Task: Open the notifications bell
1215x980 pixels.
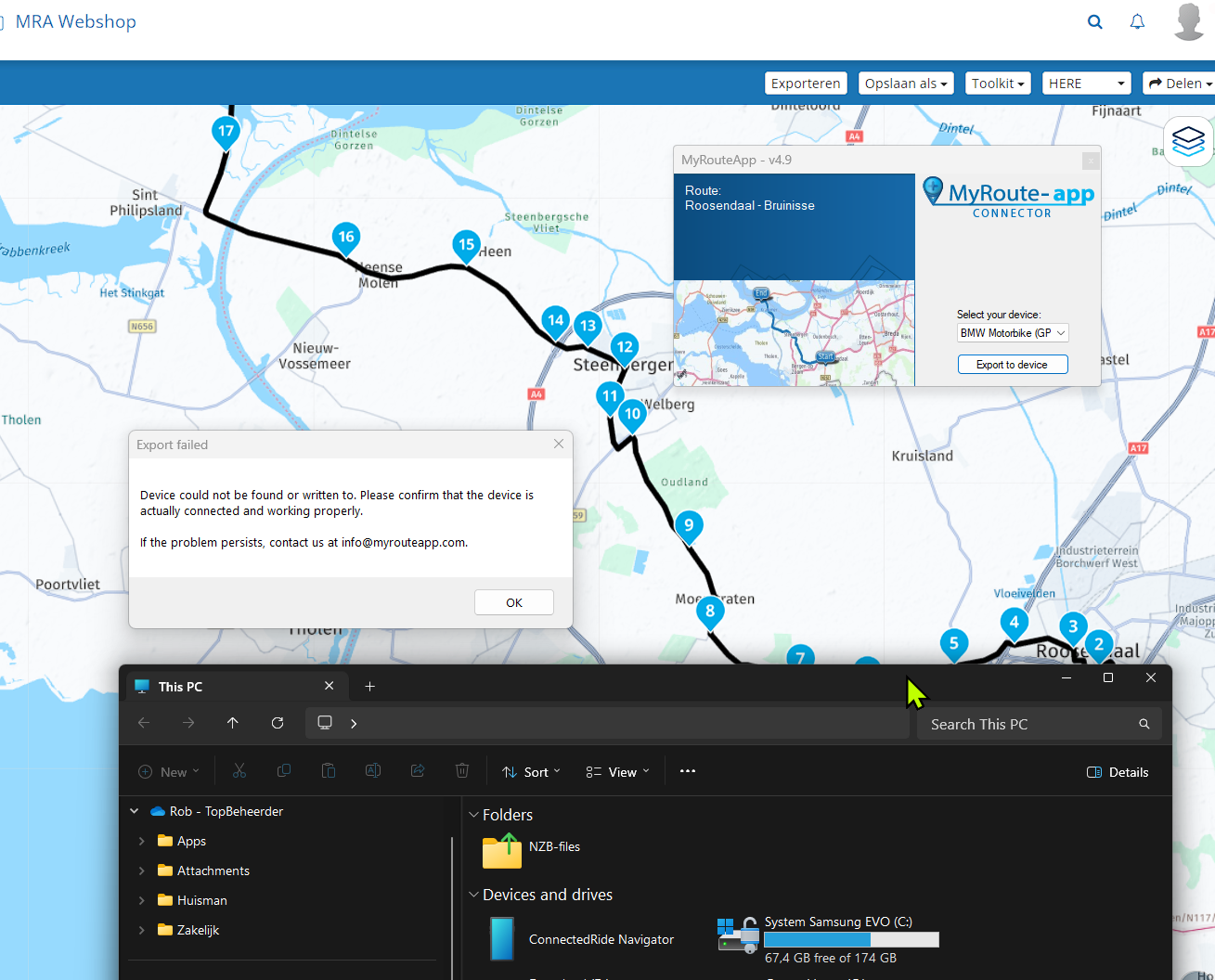Action: [x=1137, y=21]
